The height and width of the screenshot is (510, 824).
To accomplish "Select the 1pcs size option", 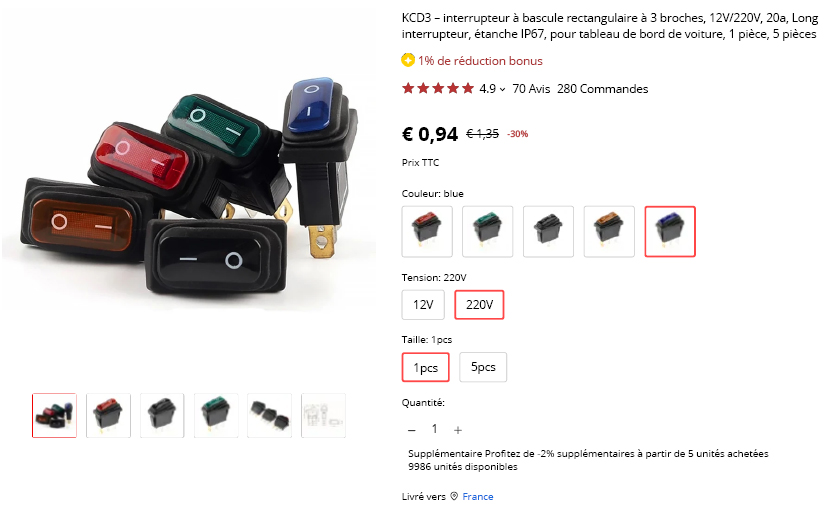I will [x=426, y=367].
